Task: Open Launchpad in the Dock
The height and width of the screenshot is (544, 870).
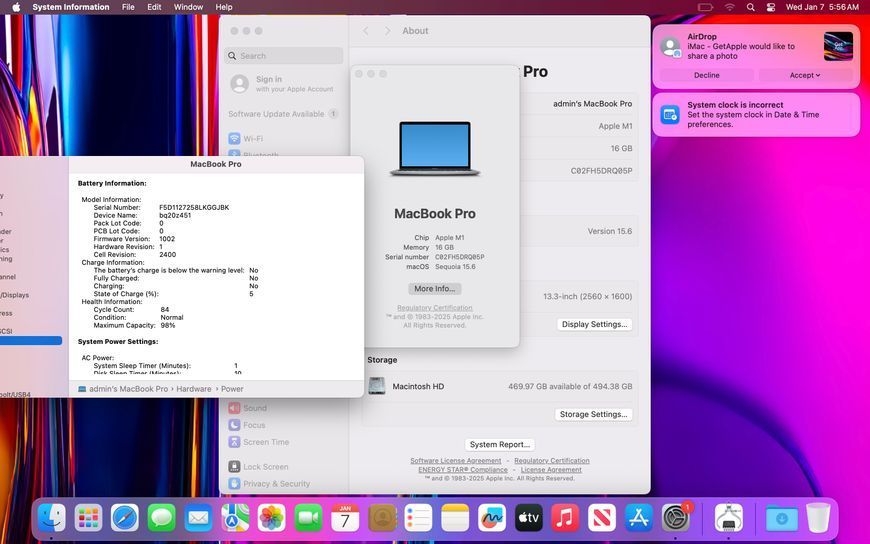Action: pos(88,518)
